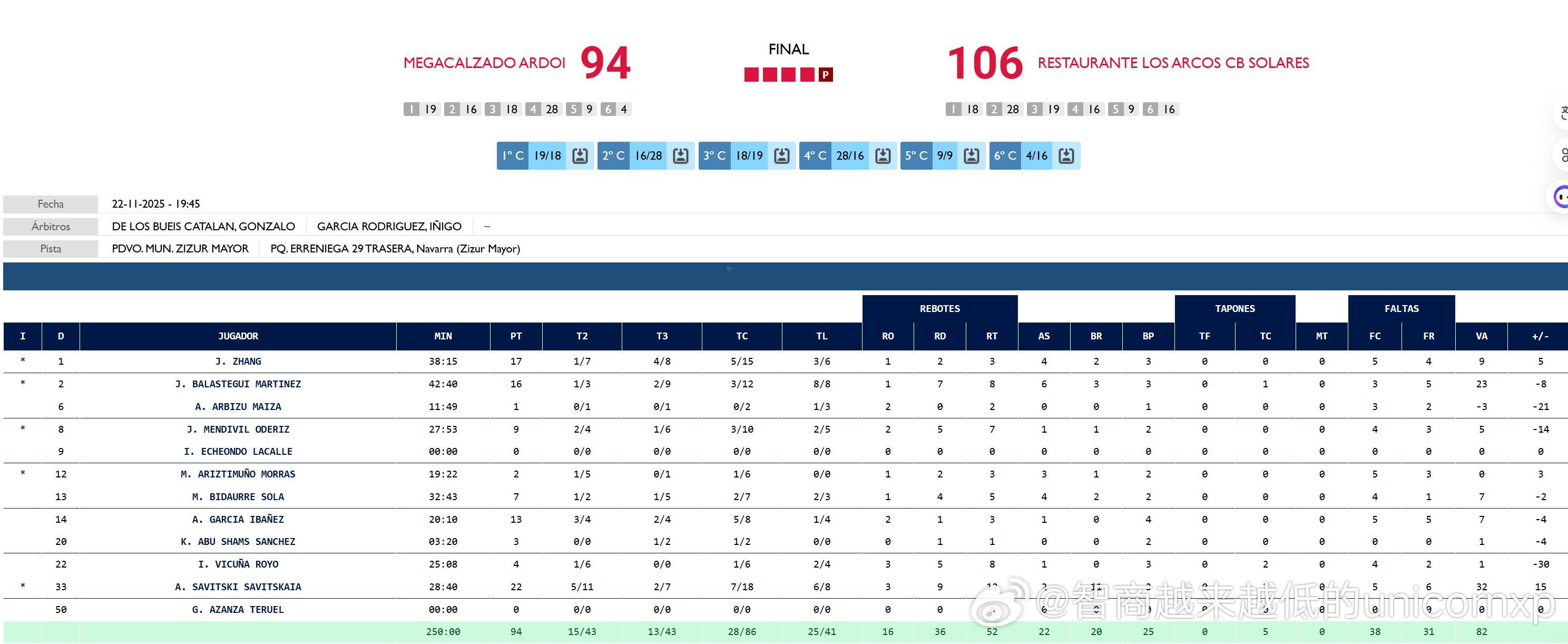1568x644 pixels.
Task: Click download icon for 4º C
Action: (x=883, y=156)
